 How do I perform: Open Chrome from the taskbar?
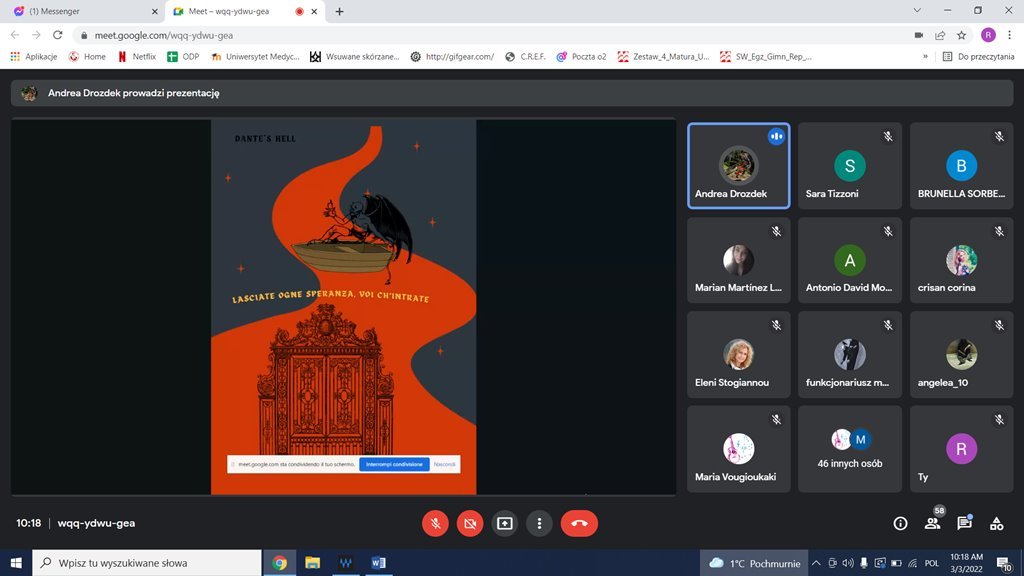(x=280, y=563)
